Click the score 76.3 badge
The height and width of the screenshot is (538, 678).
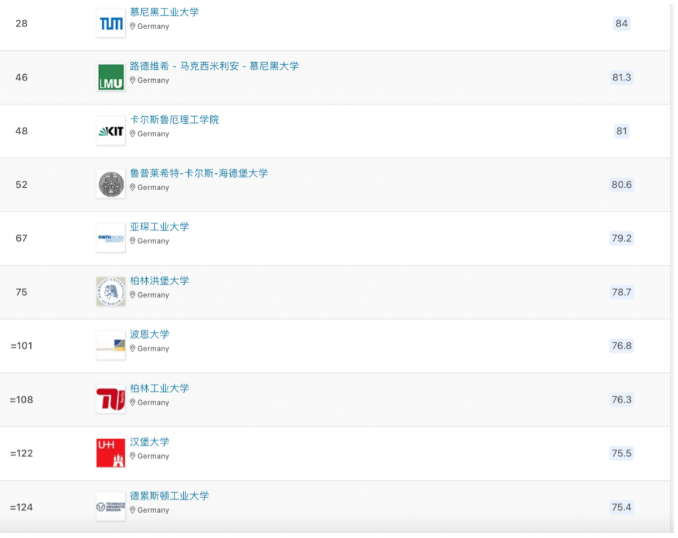[621, 400]
